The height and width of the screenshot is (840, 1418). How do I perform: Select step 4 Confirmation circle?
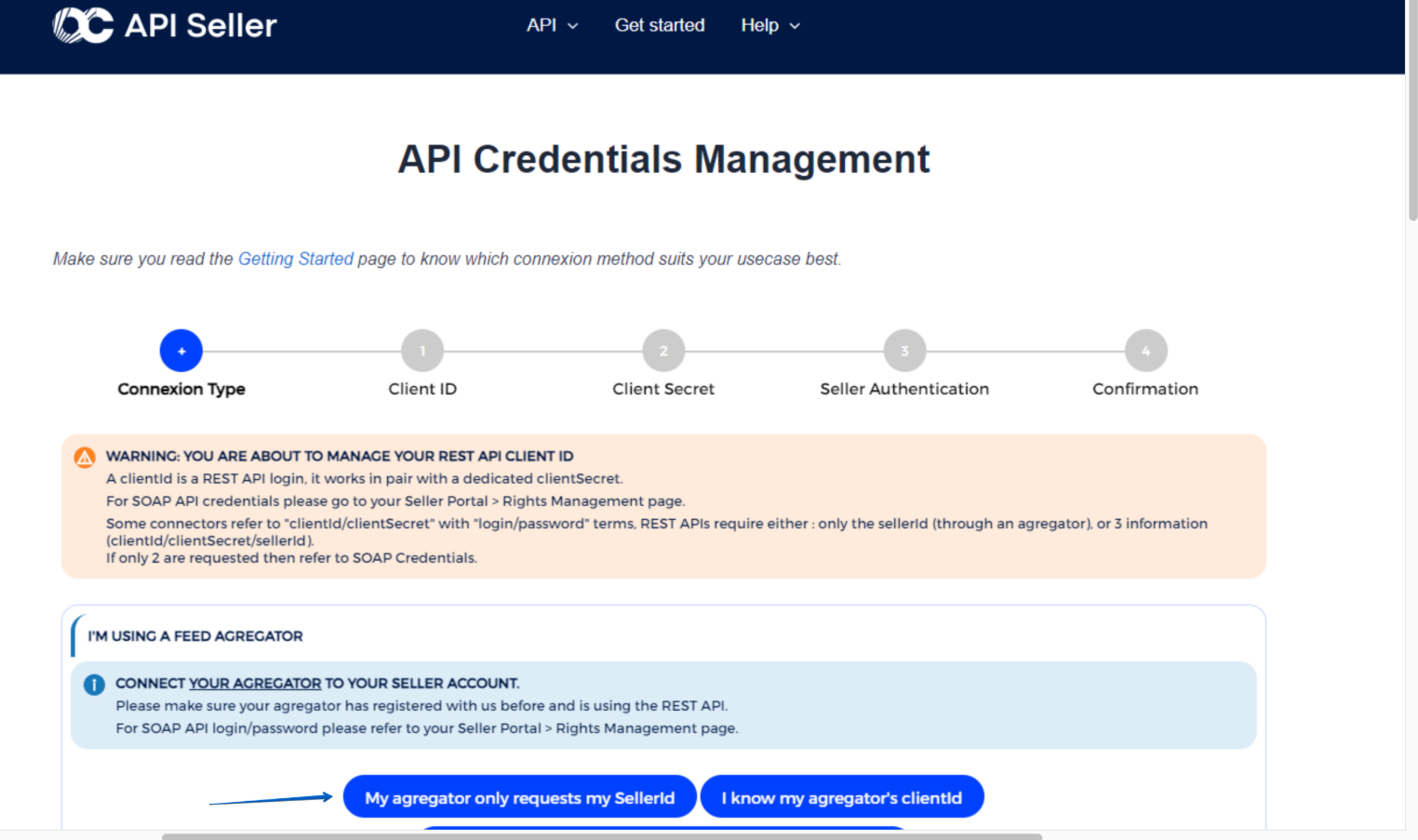tap(1145, 351)
